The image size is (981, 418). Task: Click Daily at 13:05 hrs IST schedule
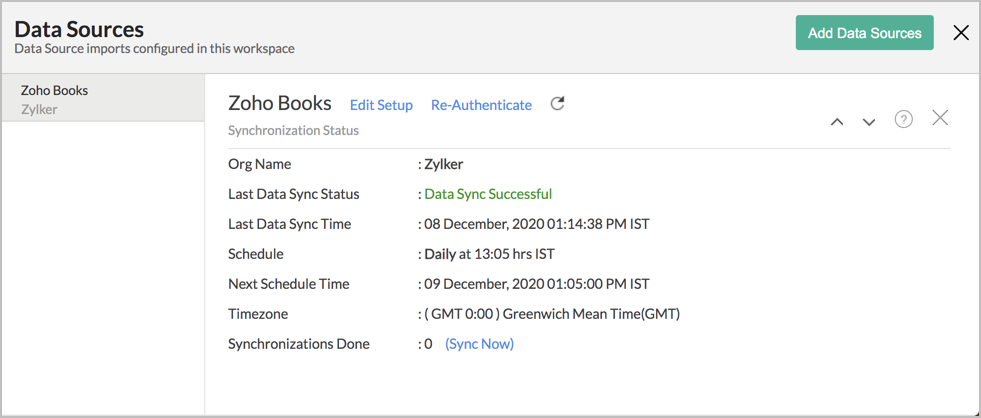(489, 254)
